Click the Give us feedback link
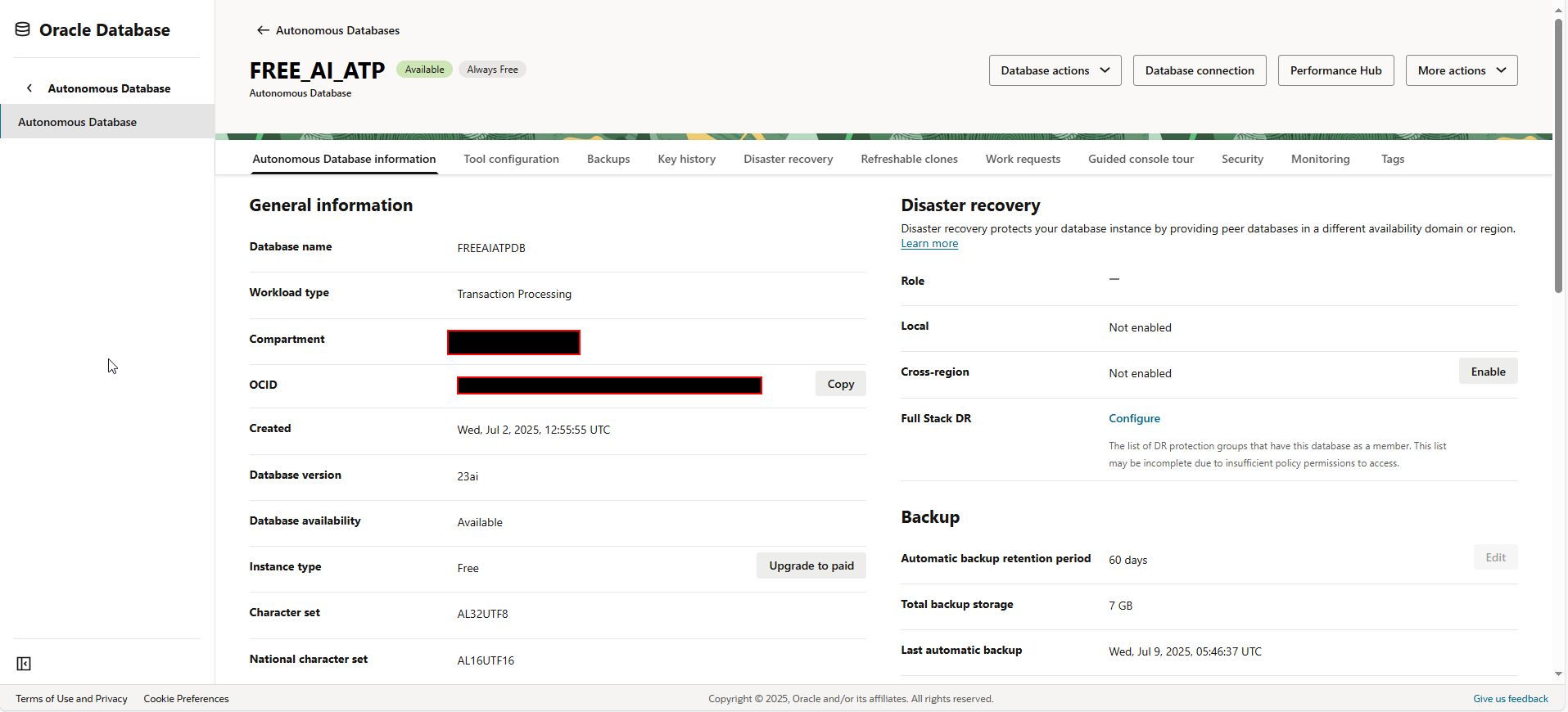The width and height of the screenshot is (1568, 712). (1511, 699)
